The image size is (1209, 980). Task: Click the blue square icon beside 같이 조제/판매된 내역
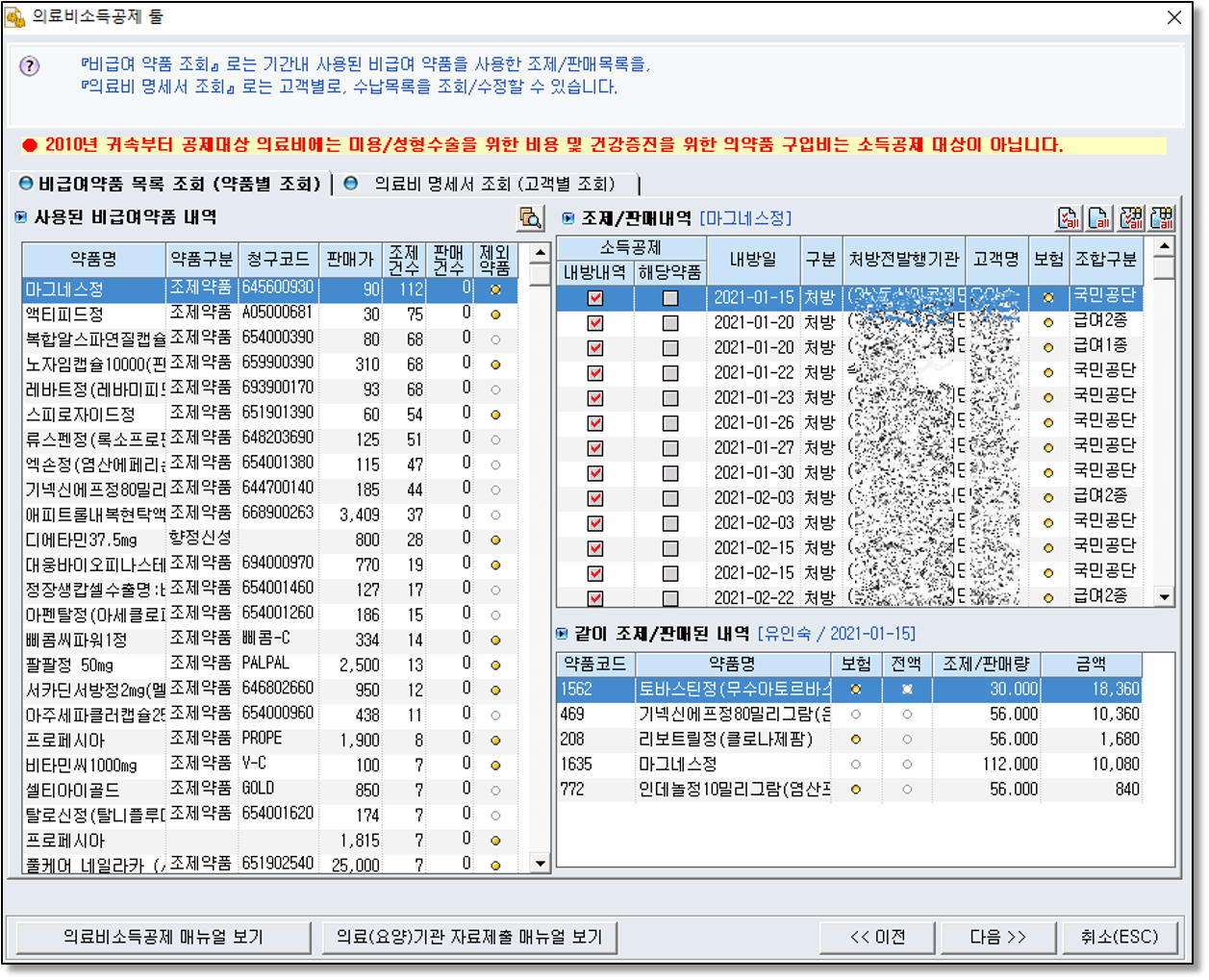click(x=562, y=634)
